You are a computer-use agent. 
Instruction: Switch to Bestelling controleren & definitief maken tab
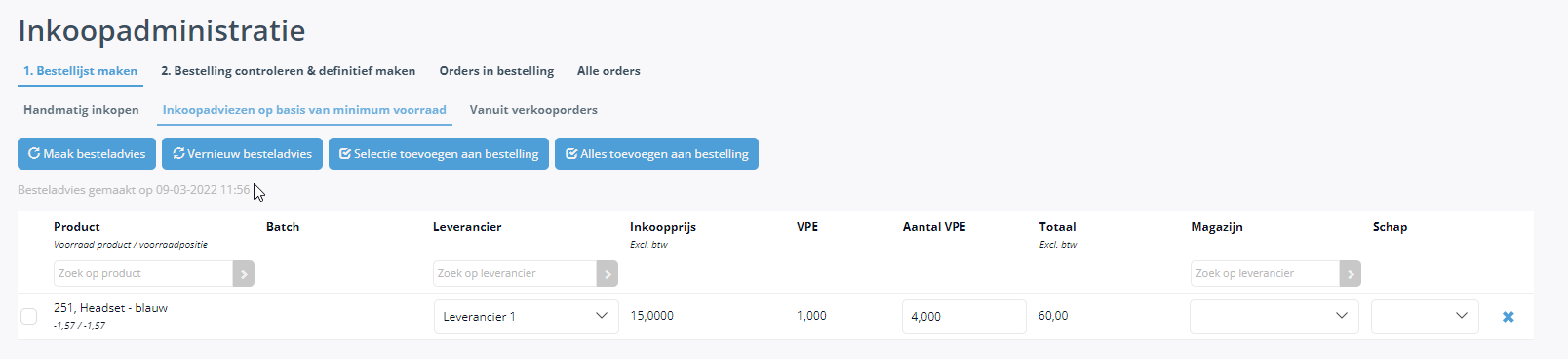point(288,71)
